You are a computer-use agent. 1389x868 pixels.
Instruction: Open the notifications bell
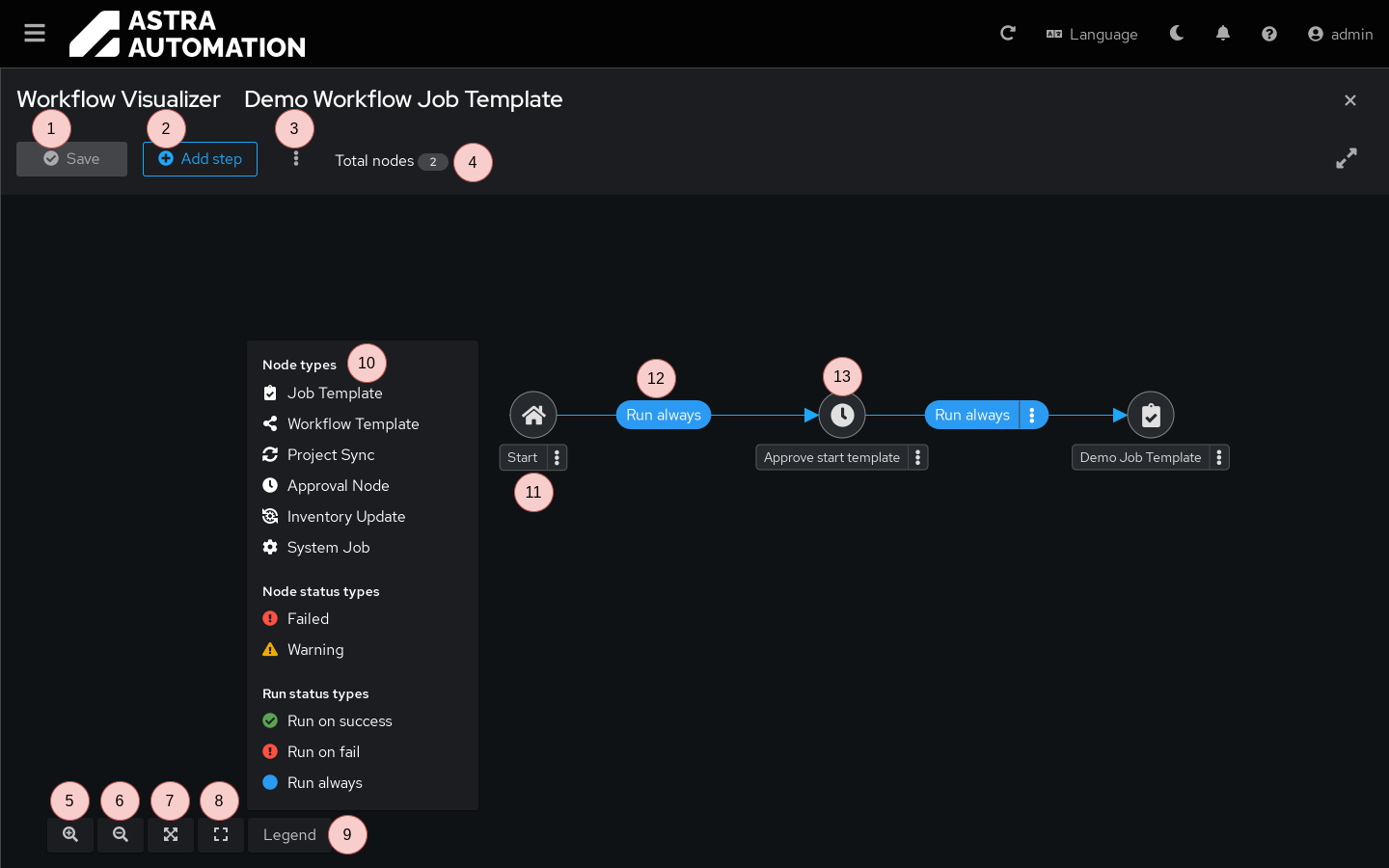click(1223, 34)
